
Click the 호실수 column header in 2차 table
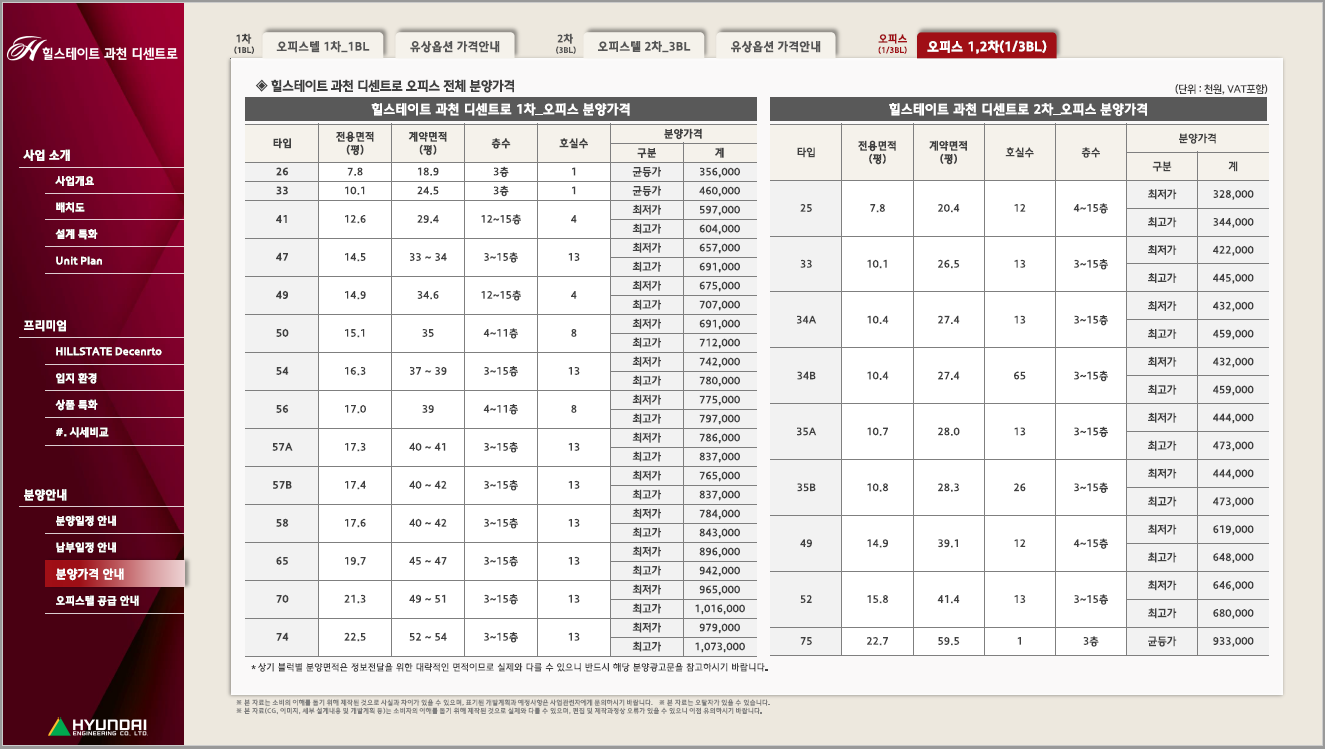(1019, 152)
